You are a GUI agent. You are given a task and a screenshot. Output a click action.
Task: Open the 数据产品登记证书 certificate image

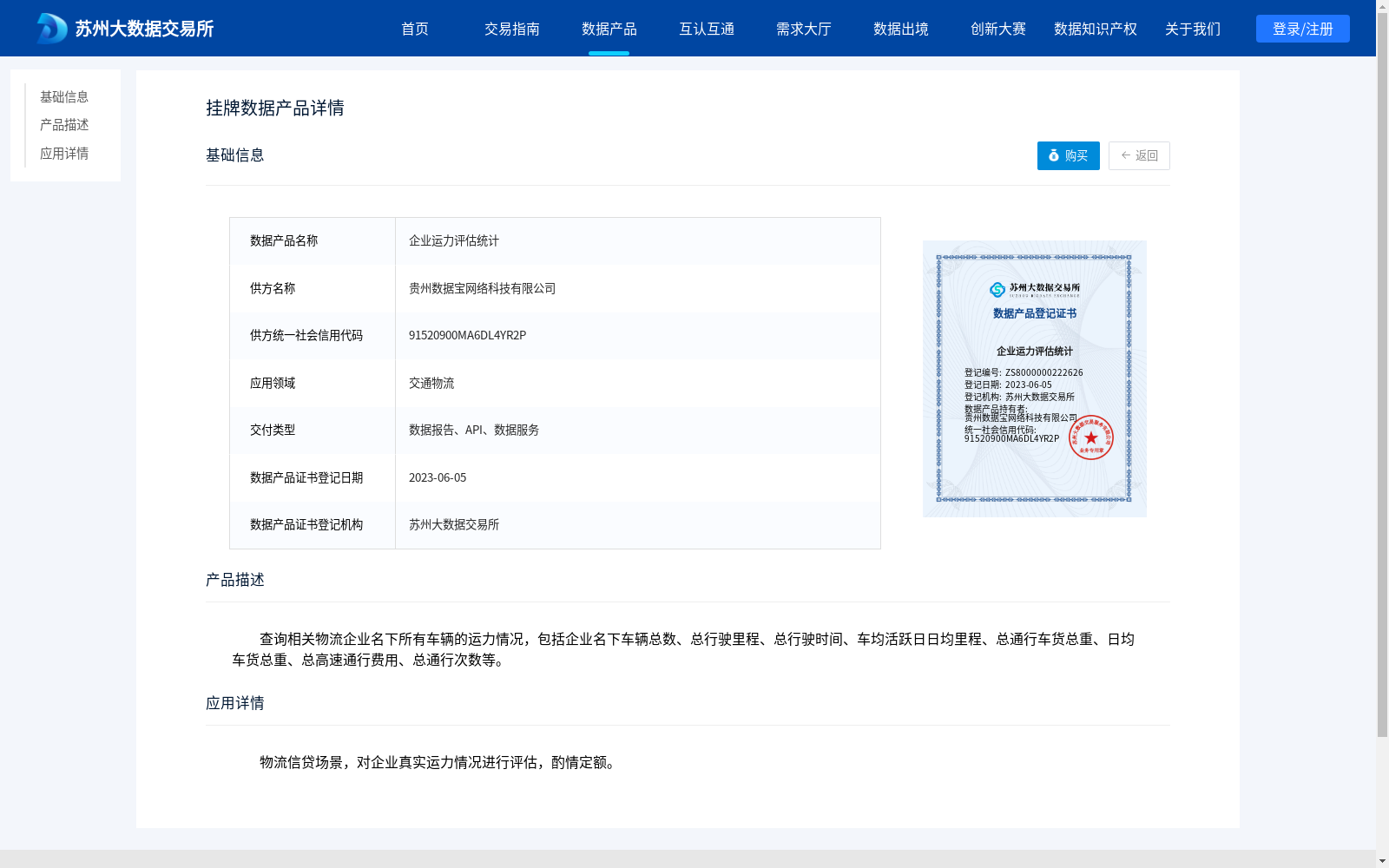point(1035,378)
